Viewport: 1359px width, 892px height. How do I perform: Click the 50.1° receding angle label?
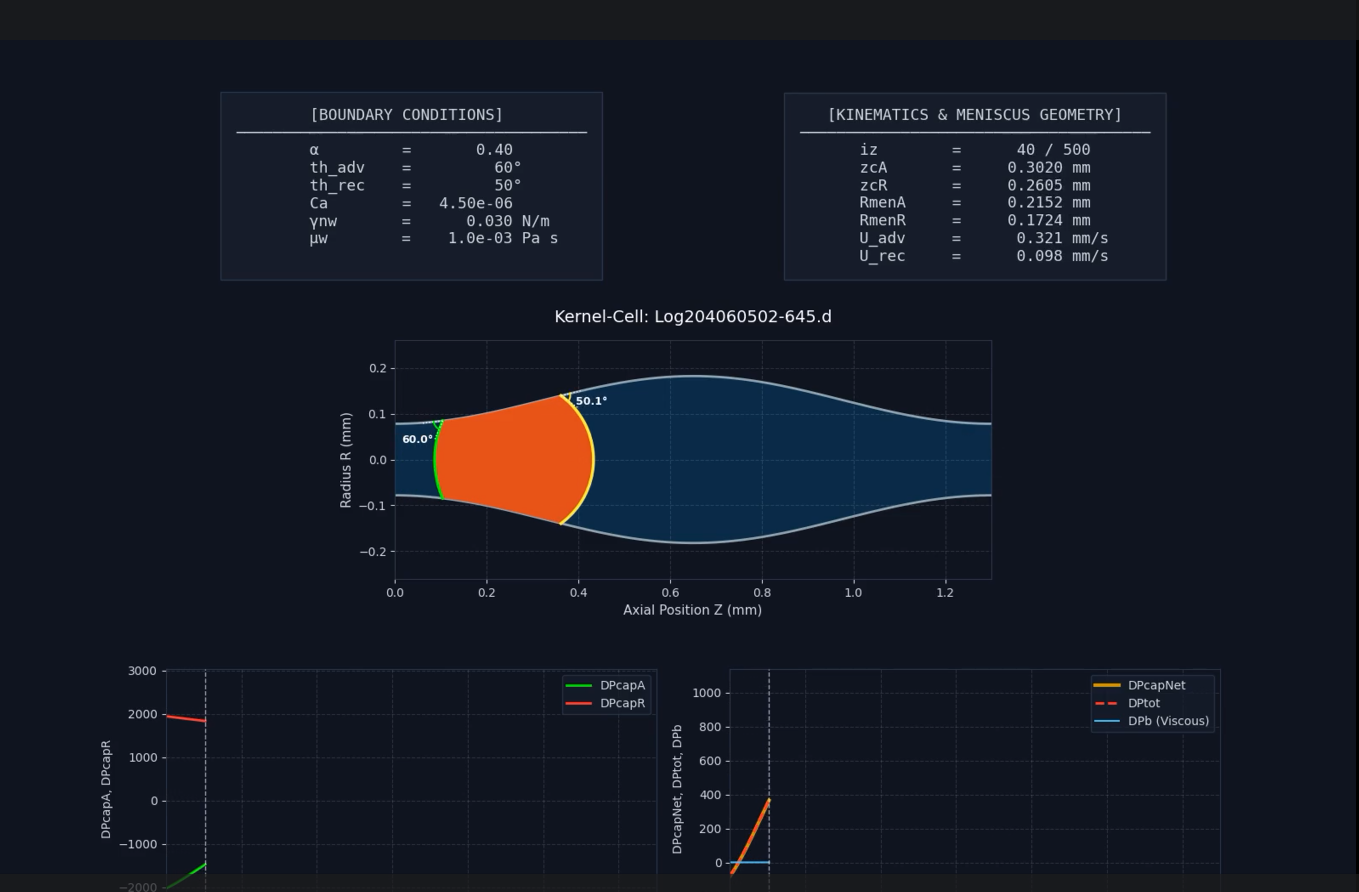coord(591,401)
